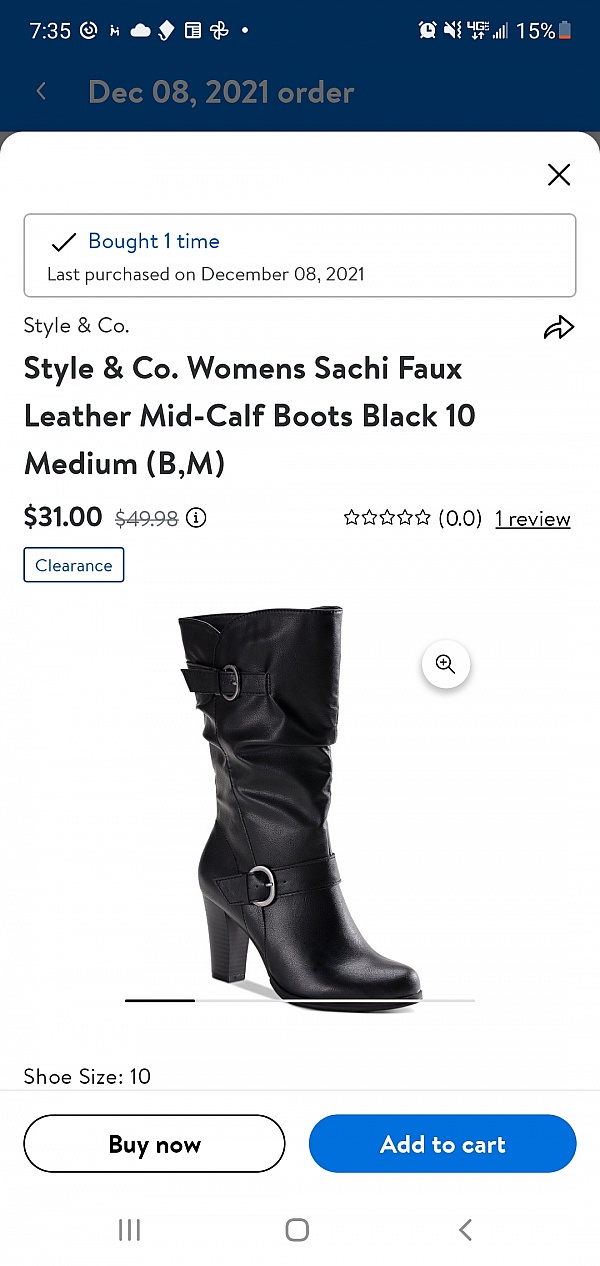Viewport: 600px width, 1266px height.
Task: Tap the battery status icon
Action: pos(566,31)
